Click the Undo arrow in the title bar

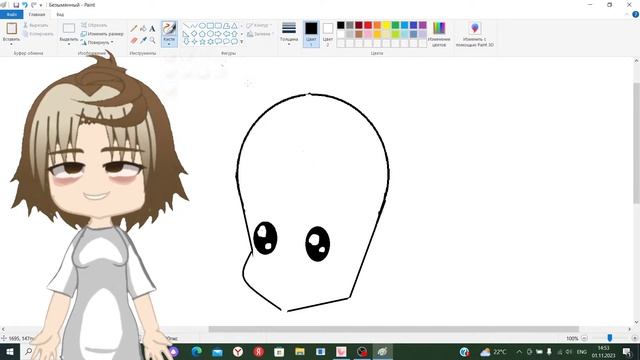pyautogui.click(x=25, y=5)
